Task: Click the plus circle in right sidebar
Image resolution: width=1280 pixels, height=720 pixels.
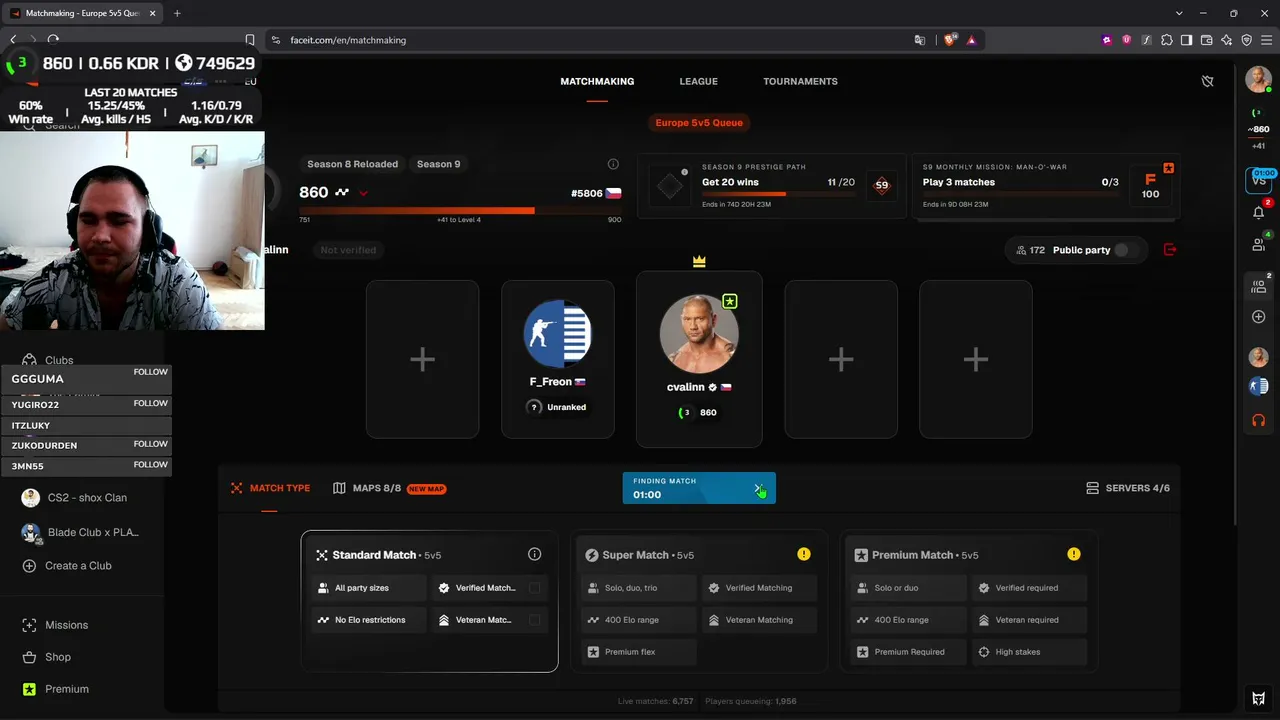Action: (x=1259, y=317)
